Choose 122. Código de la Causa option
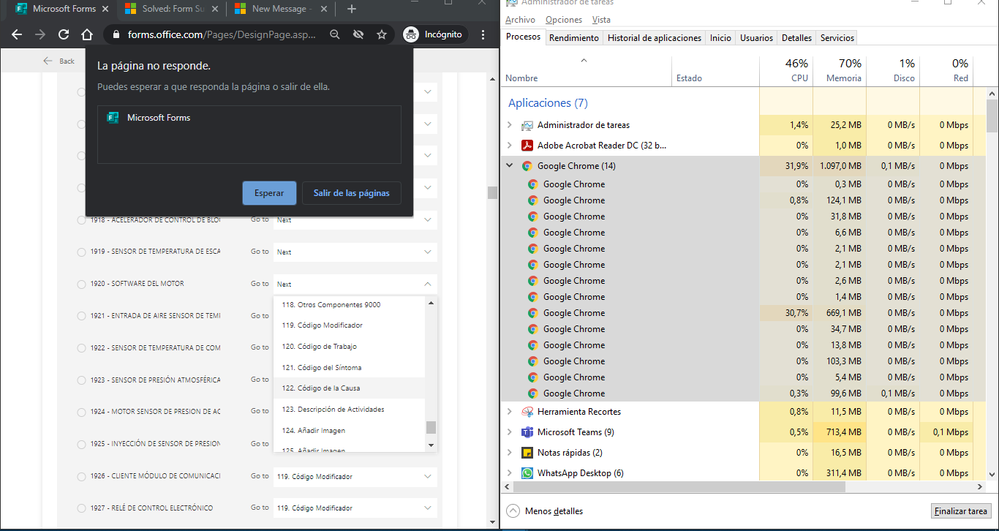Screen dimensions: 999x531 click(349, 388)
